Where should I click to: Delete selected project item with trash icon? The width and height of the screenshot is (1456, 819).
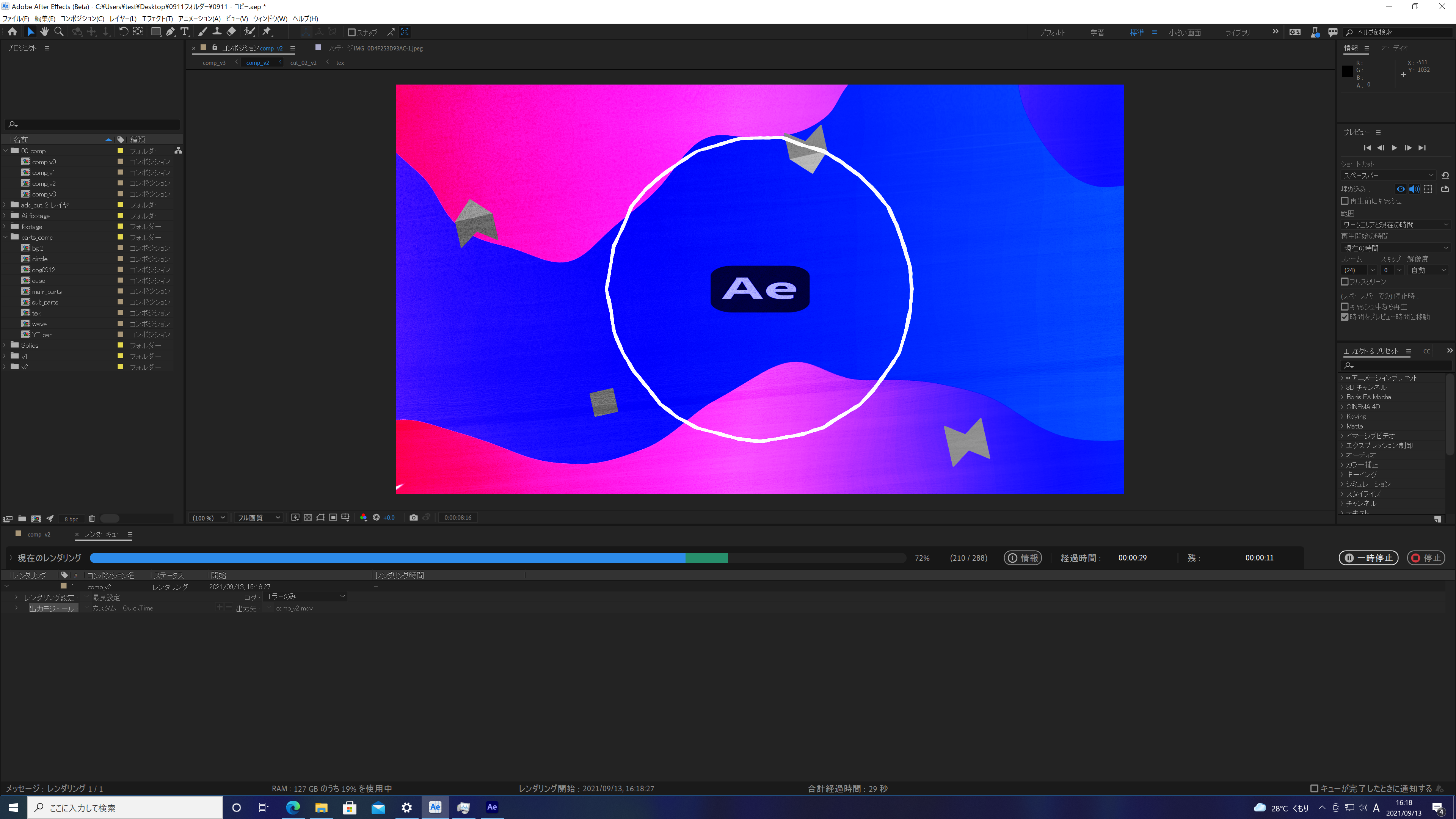coord(91,518)
